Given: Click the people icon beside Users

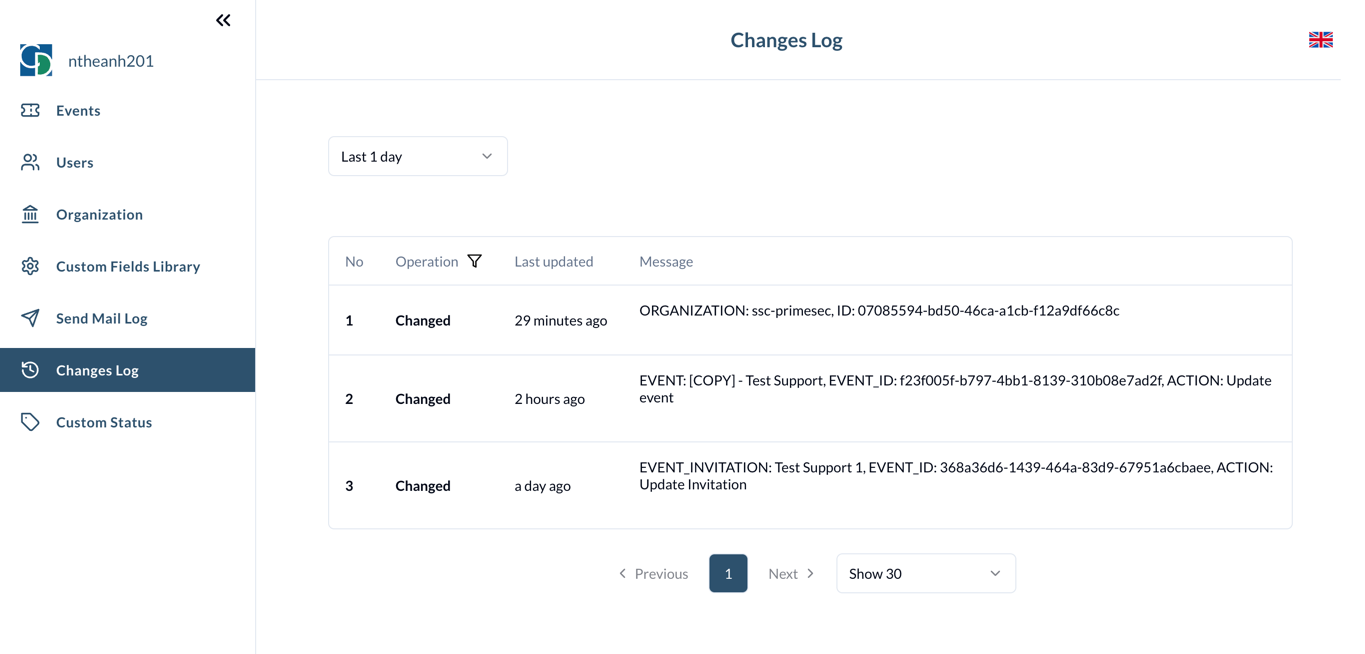Looking at the screenshot, I should tap(30, 162).
